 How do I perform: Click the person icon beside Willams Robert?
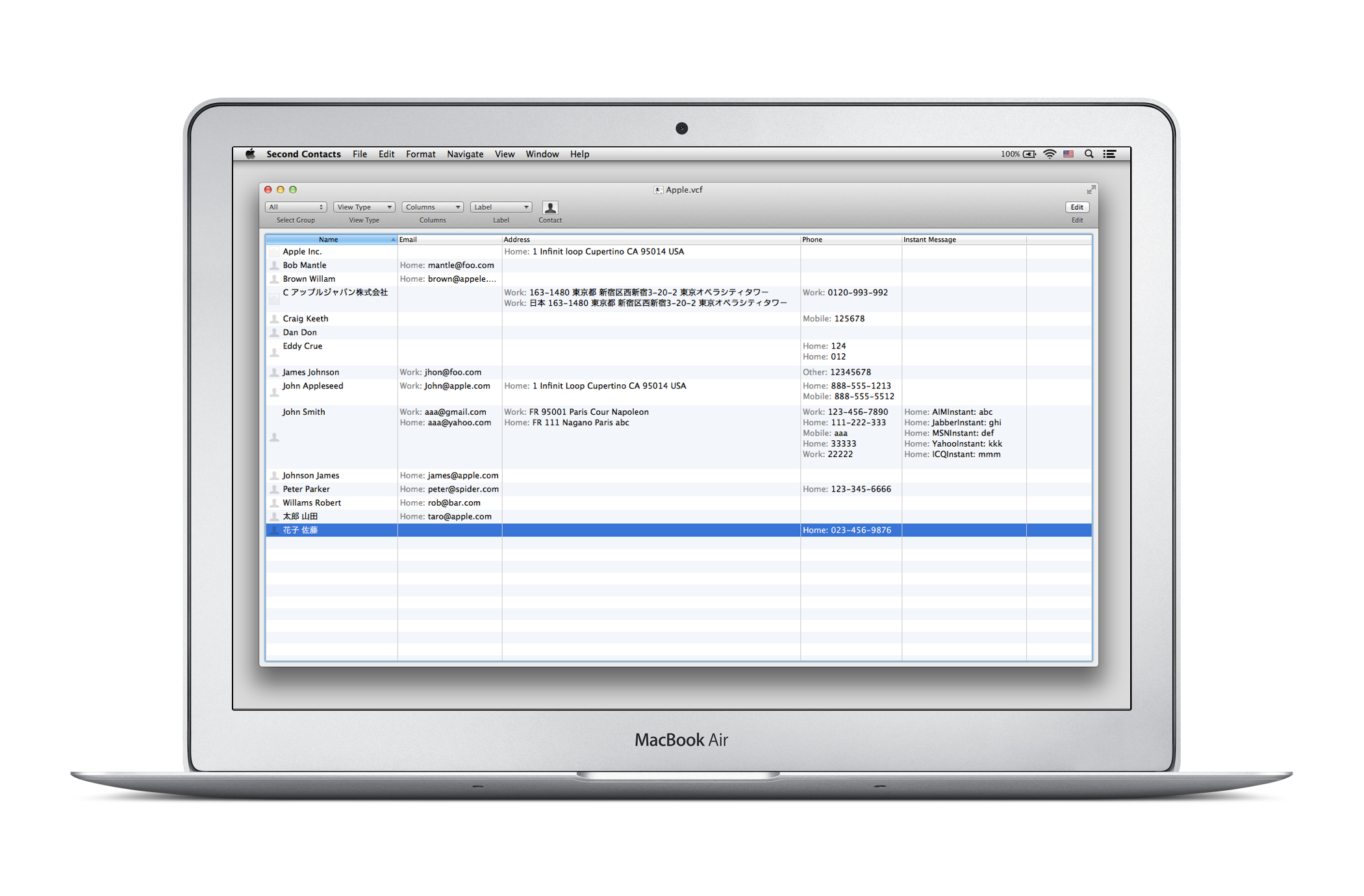pyautogui.click(x=274, y=503)
